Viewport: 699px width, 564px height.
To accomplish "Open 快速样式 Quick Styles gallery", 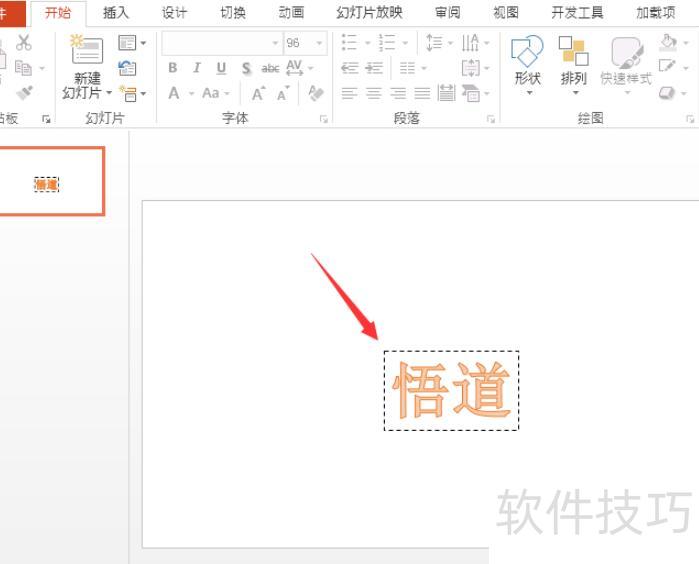I will tap(626, 65).
